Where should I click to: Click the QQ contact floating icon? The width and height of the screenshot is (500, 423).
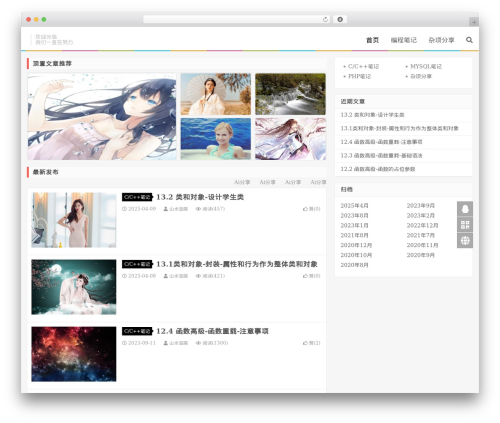[x=465, y=209]
